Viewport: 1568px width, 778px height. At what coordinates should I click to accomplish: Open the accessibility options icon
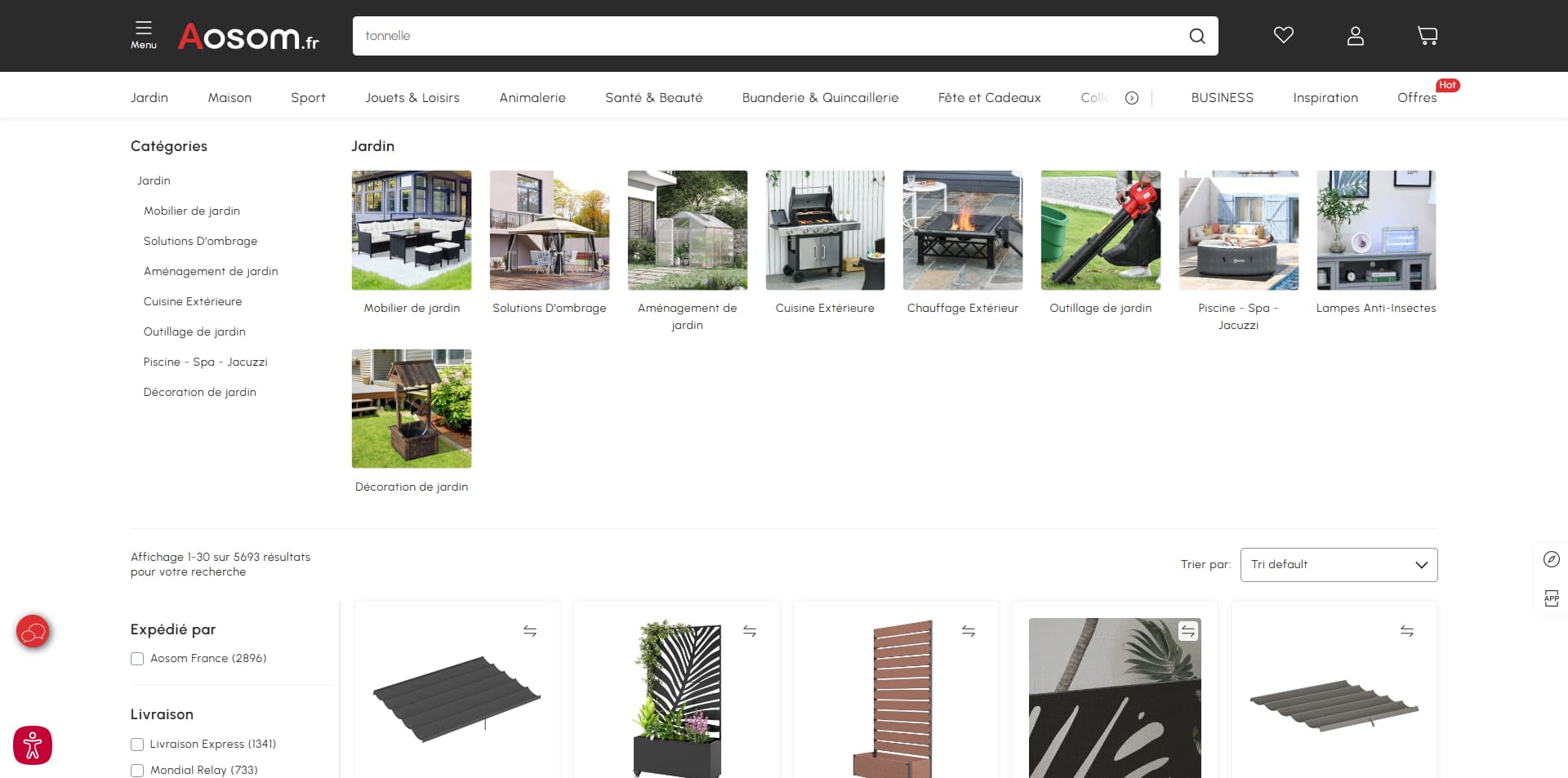(33, 745)
